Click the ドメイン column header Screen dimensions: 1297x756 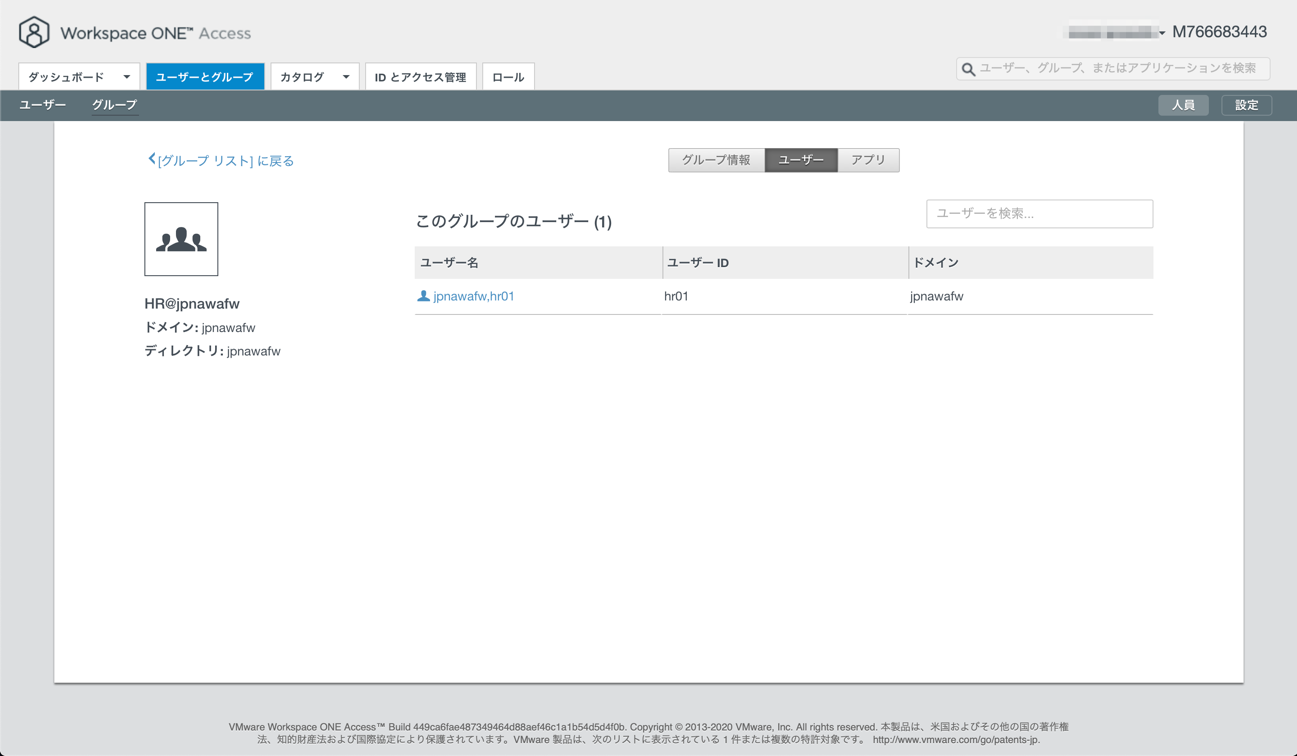pyautogui.click(x=1031, y=262)
